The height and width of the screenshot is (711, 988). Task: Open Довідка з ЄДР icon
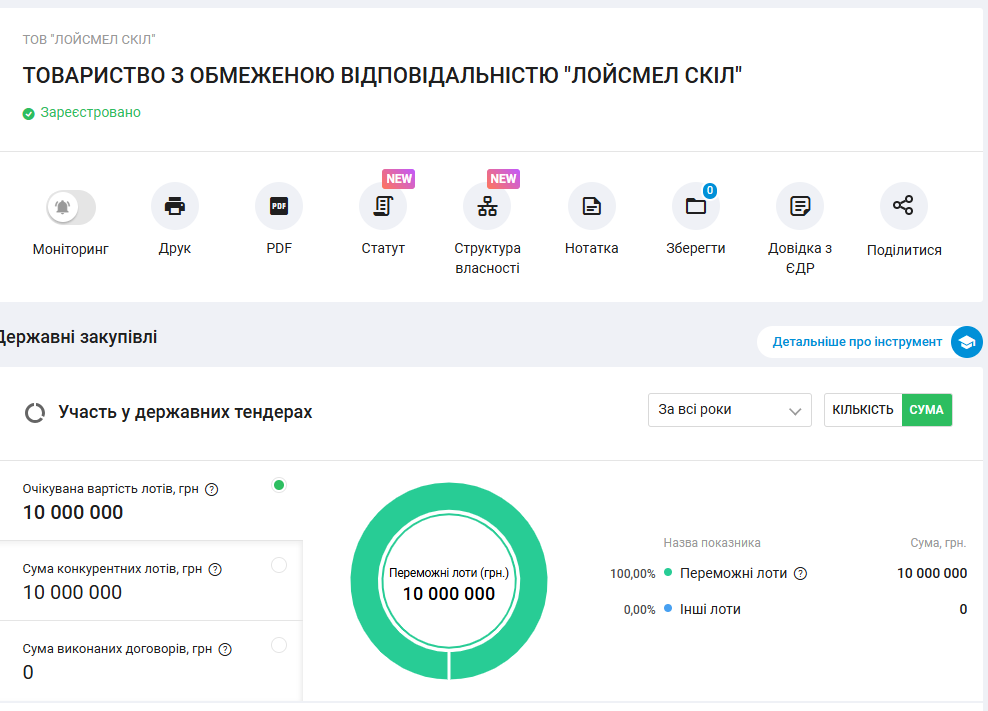coord(800,207)
